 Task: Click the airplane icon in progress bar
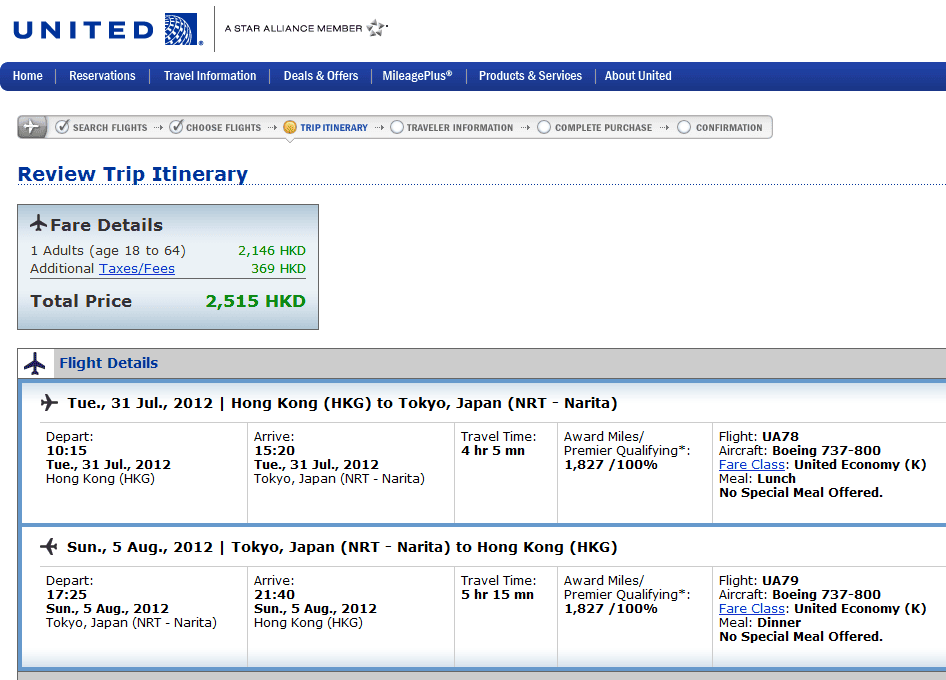[32, 127]
